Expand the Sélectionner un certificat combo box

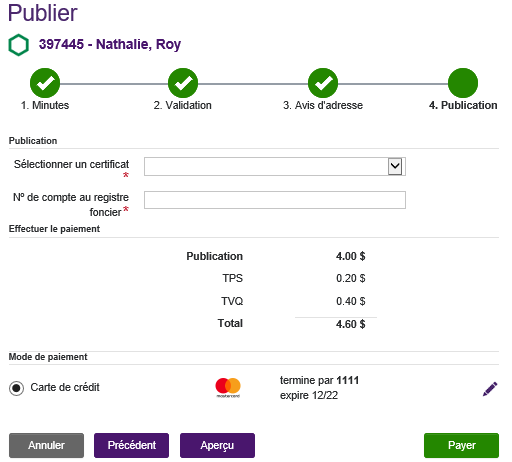point(275,166)
